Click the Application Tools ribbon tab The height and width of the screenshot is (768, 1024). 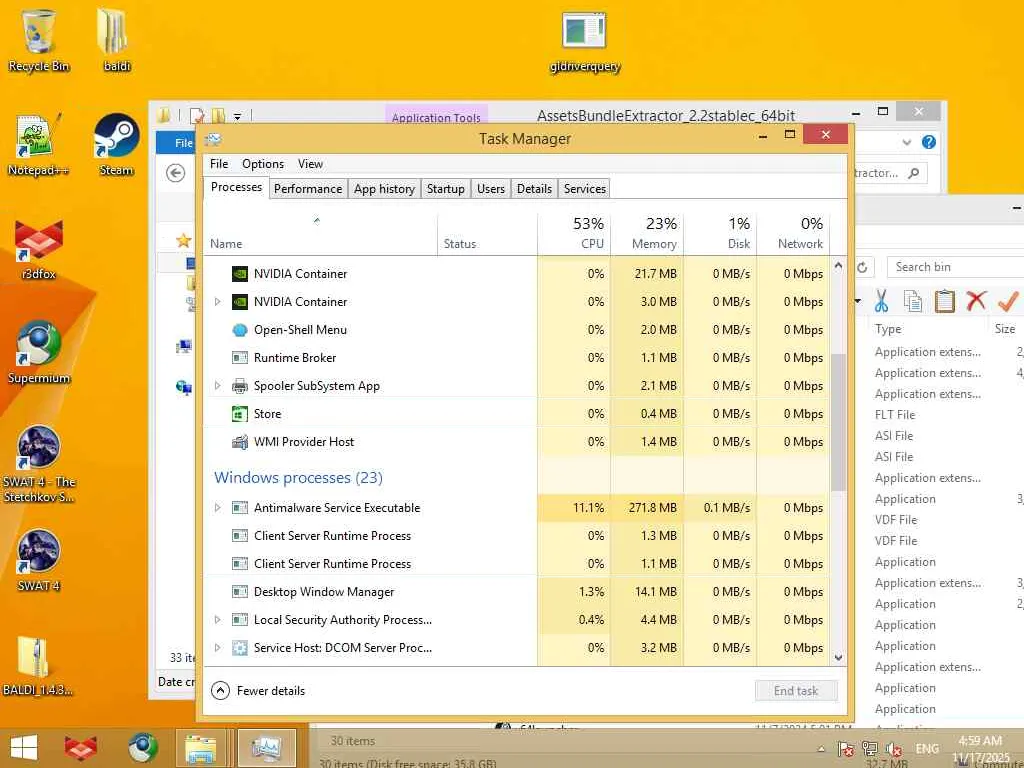pyautogui.click(x=436, y=117)
